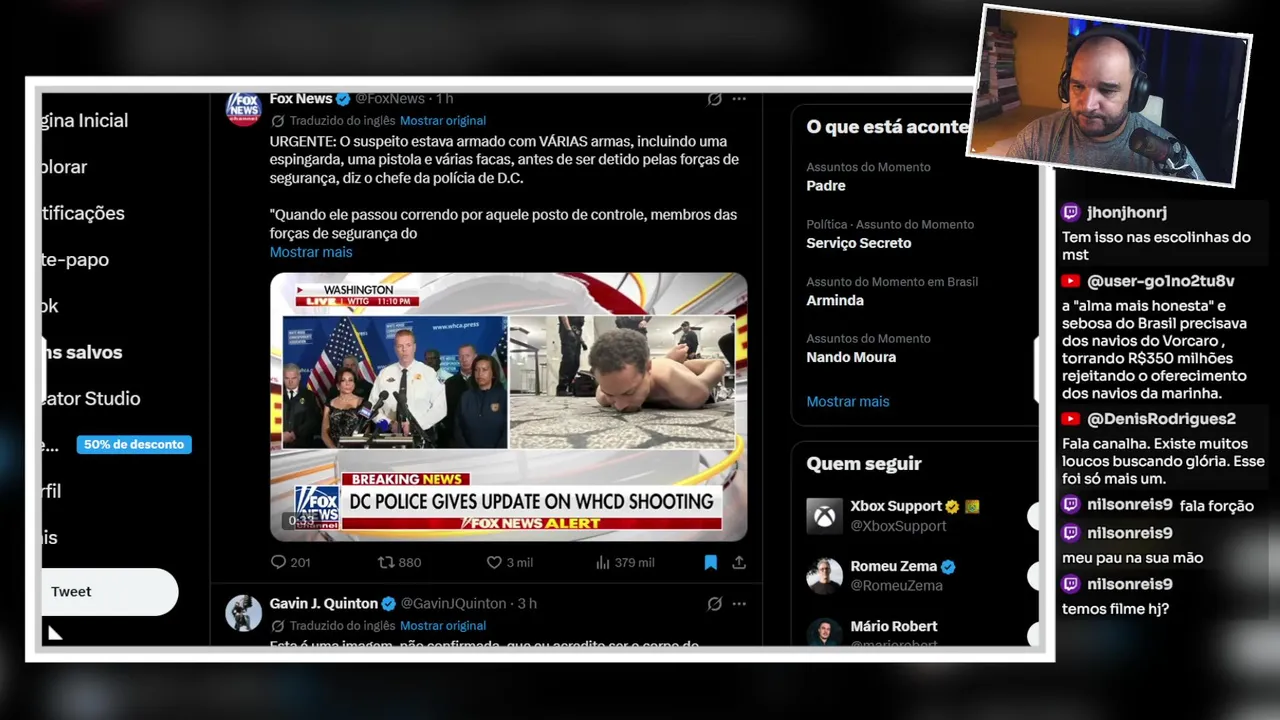Screen dimensions: 1280x720
Task: Retweet the Fox News post
Action: pos(386,562)
